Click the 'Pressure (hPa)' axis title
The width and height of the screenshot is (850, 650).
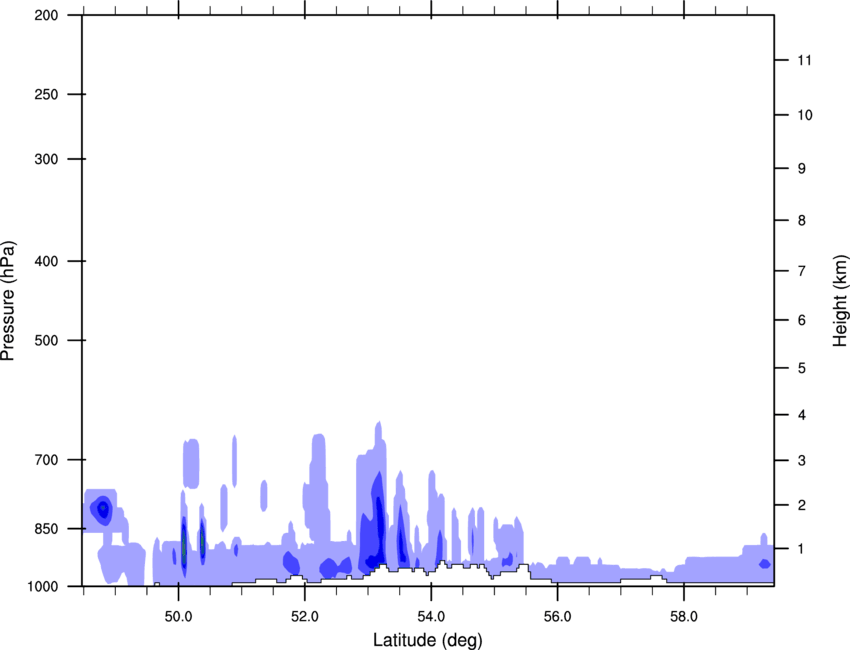click(x=8, y=301)
